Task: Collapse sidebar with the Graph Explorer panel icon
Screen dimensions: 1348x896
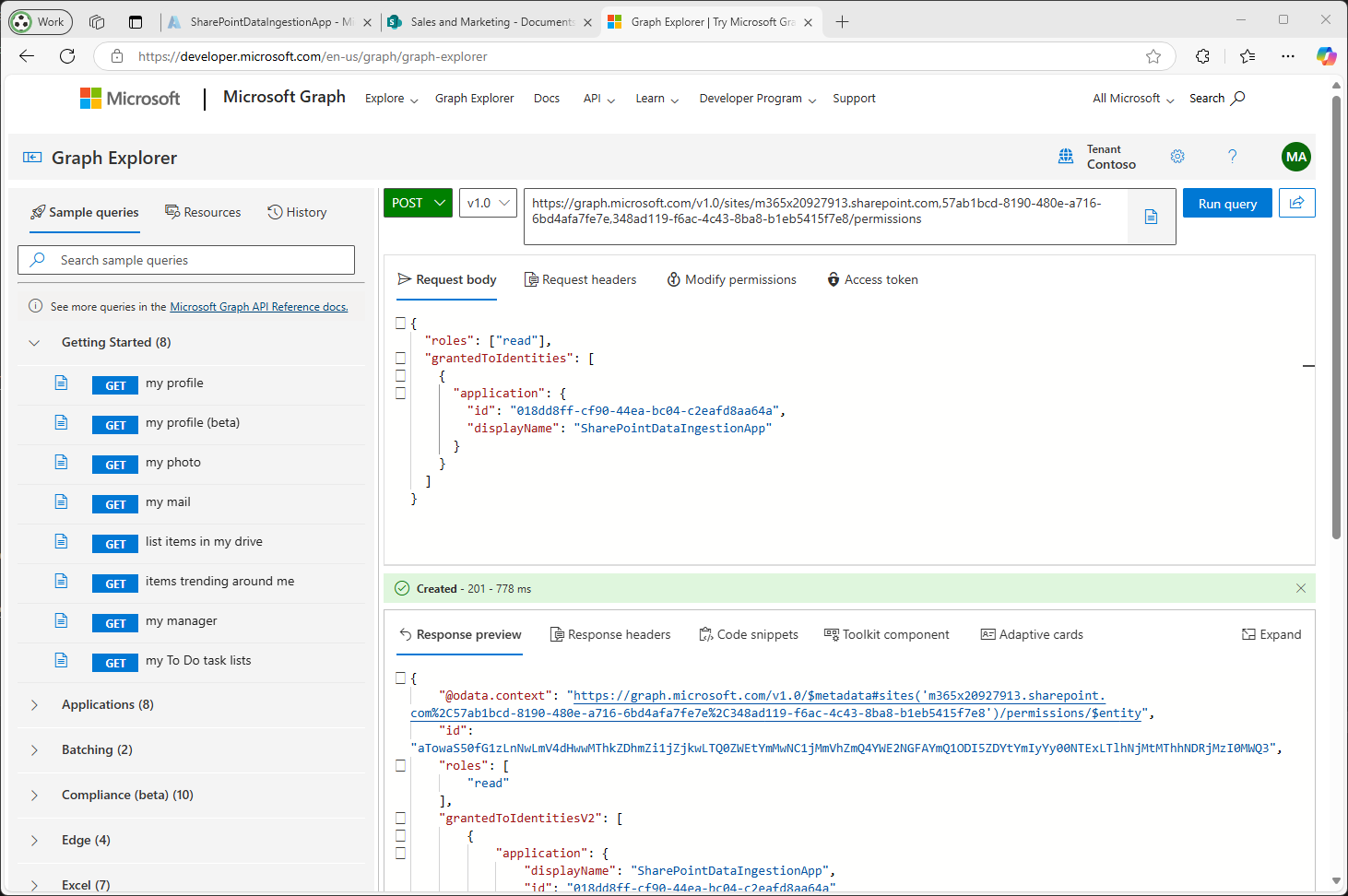Action: coord(32,158)
